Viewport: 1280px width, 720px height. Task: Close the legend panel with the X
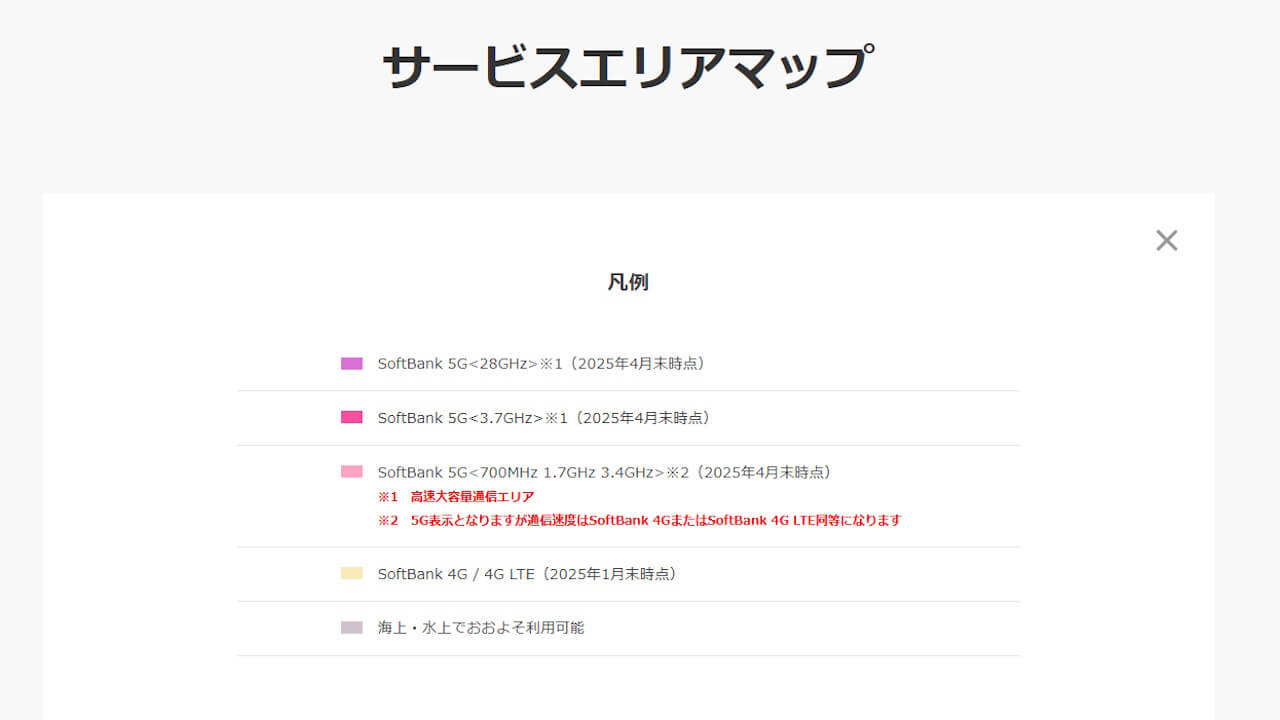click(x=1166, y=240)
